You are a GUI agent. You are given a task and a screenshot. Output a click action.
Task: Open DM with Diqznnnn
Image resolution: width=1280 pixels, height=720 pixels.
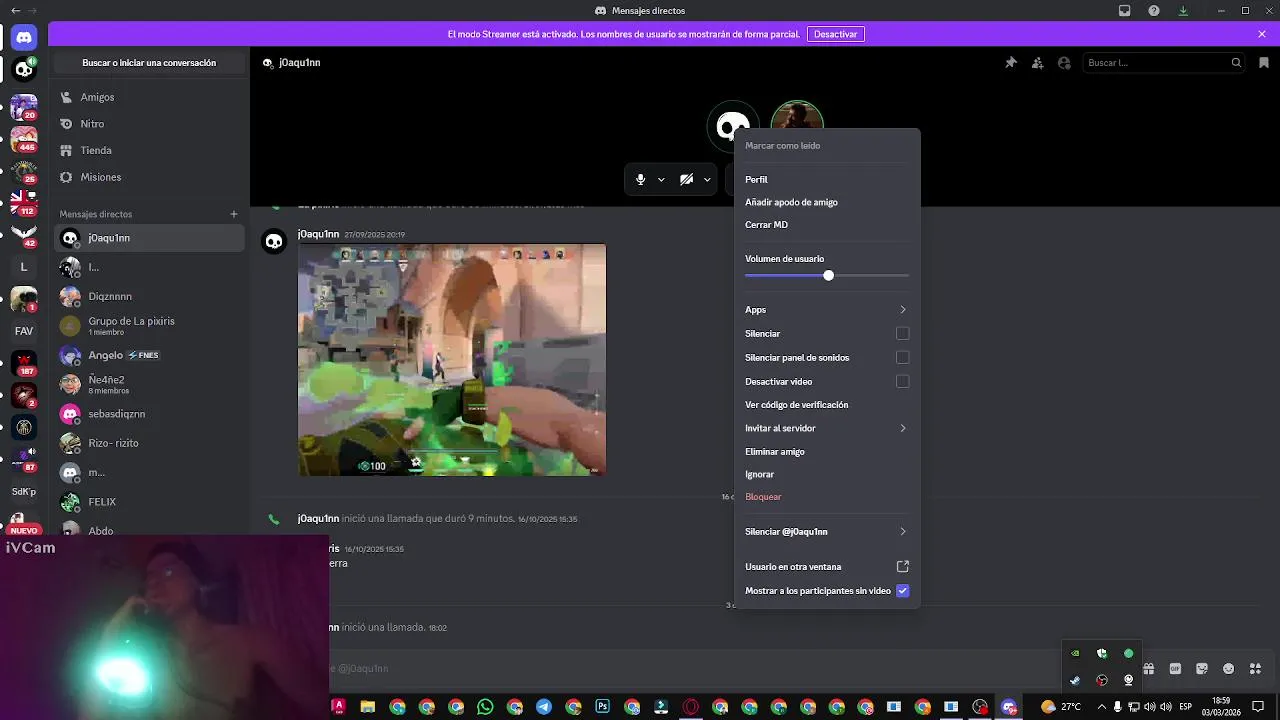coord(148,296)
